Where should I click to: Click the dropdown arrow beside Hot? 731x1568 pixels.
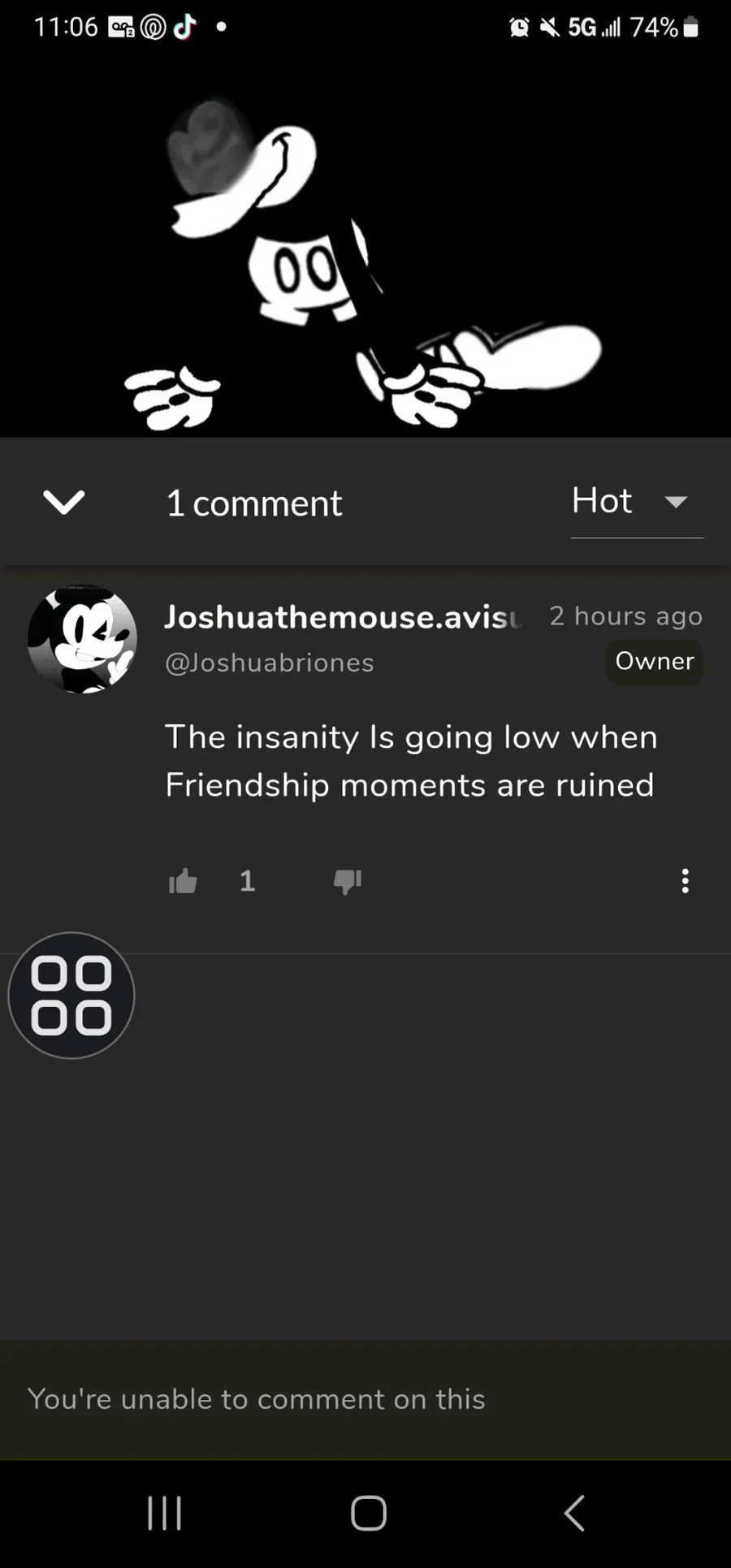(x=676, y=502)
